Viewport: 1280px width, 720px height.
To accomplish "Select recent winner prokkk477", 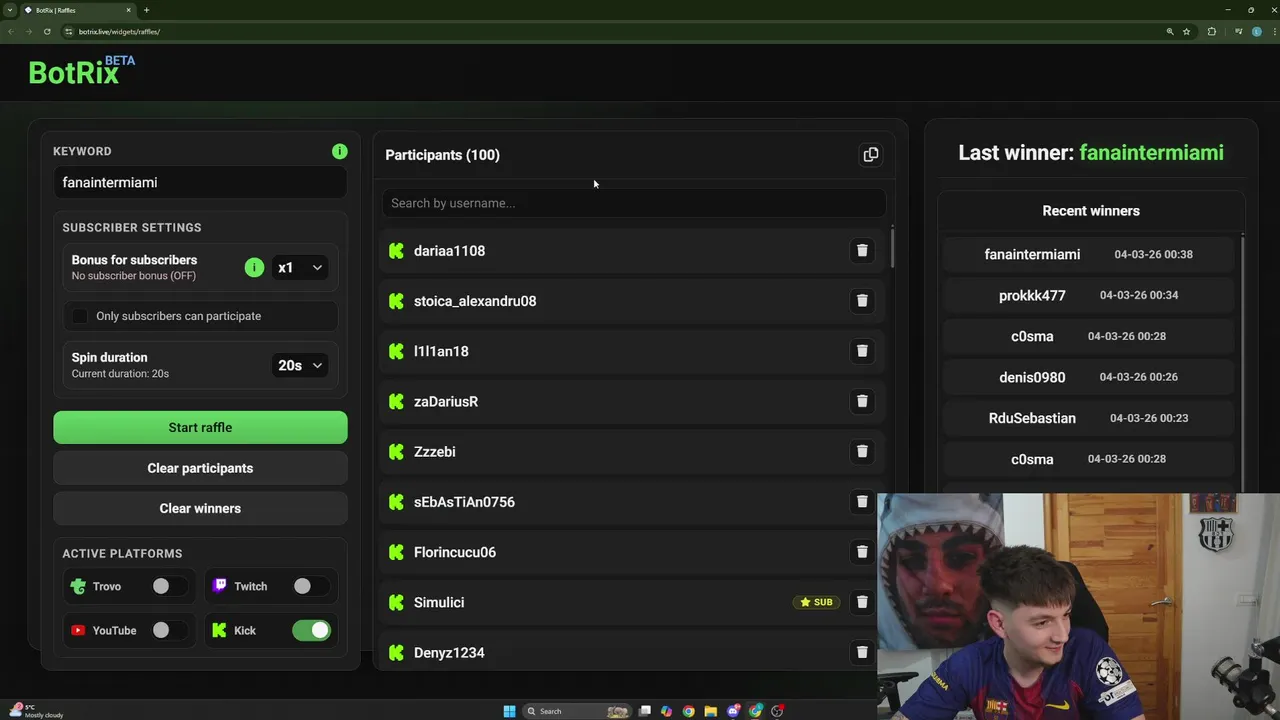I will point(1032,295).
